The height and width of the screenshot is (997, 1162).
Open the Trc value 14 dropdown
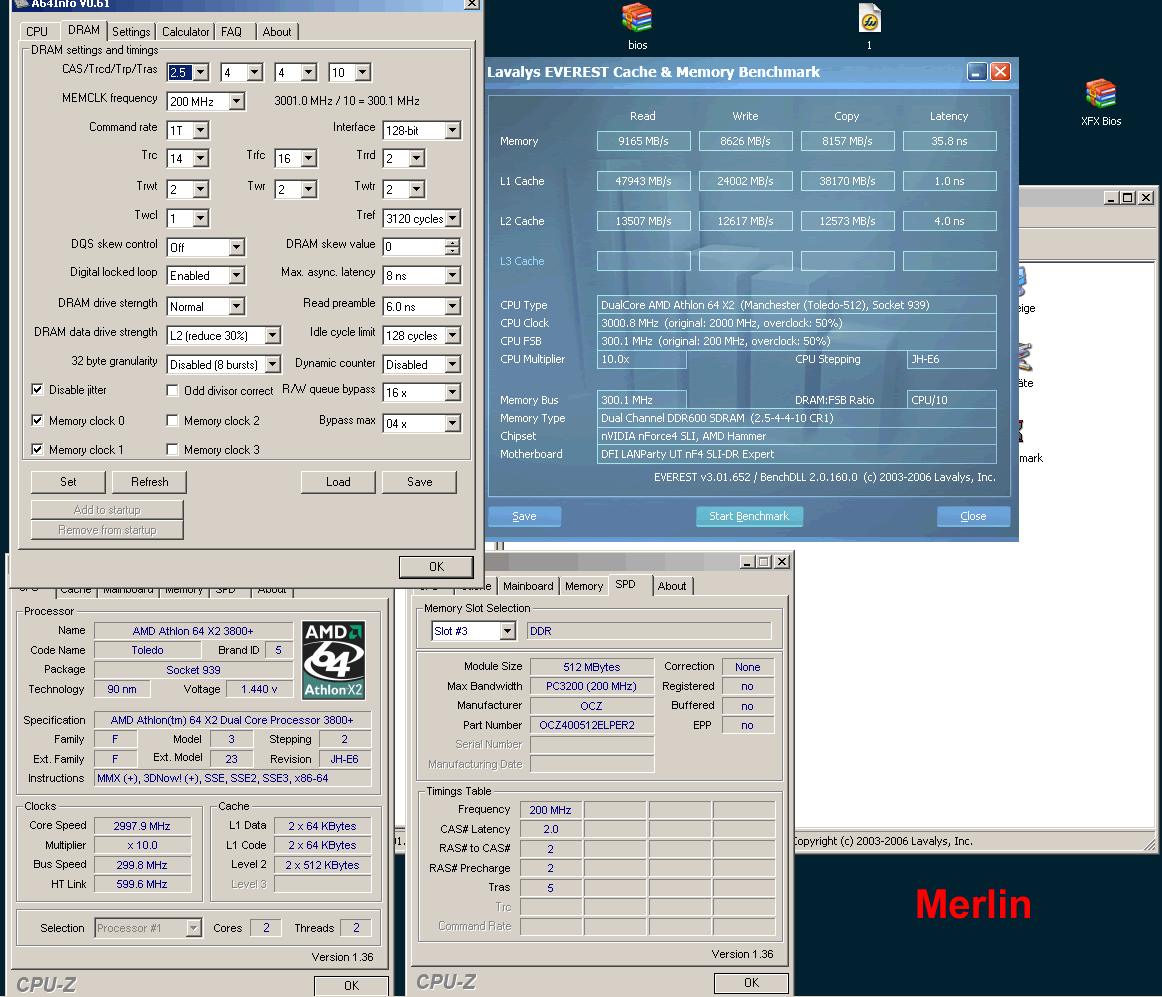(201, 159)
